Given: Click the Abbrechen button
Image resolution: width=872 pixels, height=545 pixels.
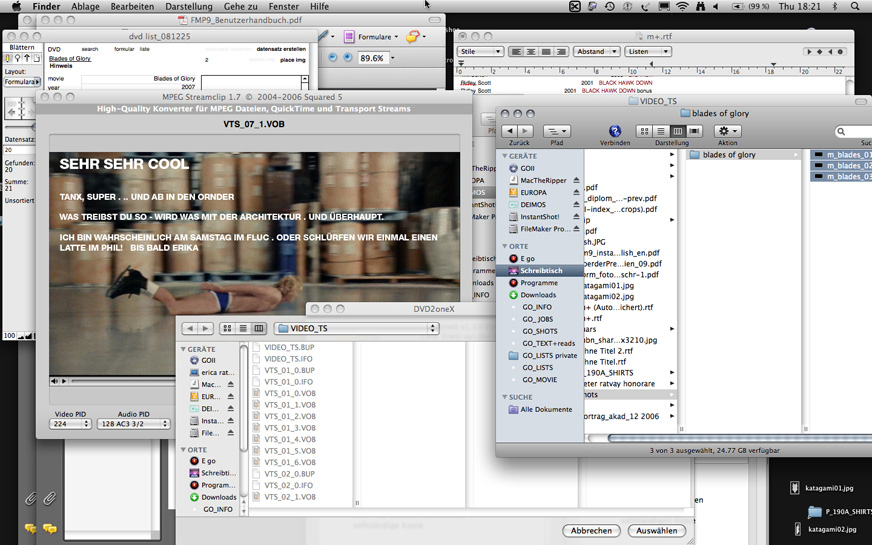Looking at the screenshot, I should coord(591,530).
